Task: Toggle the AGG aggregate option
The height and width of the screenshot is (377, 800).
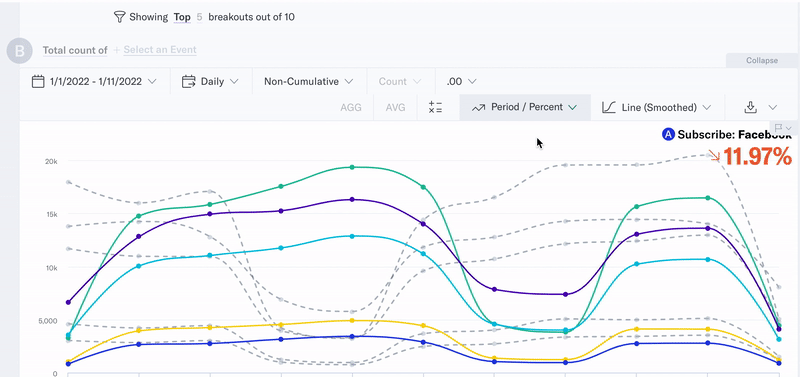Action: tap(351, 108)
